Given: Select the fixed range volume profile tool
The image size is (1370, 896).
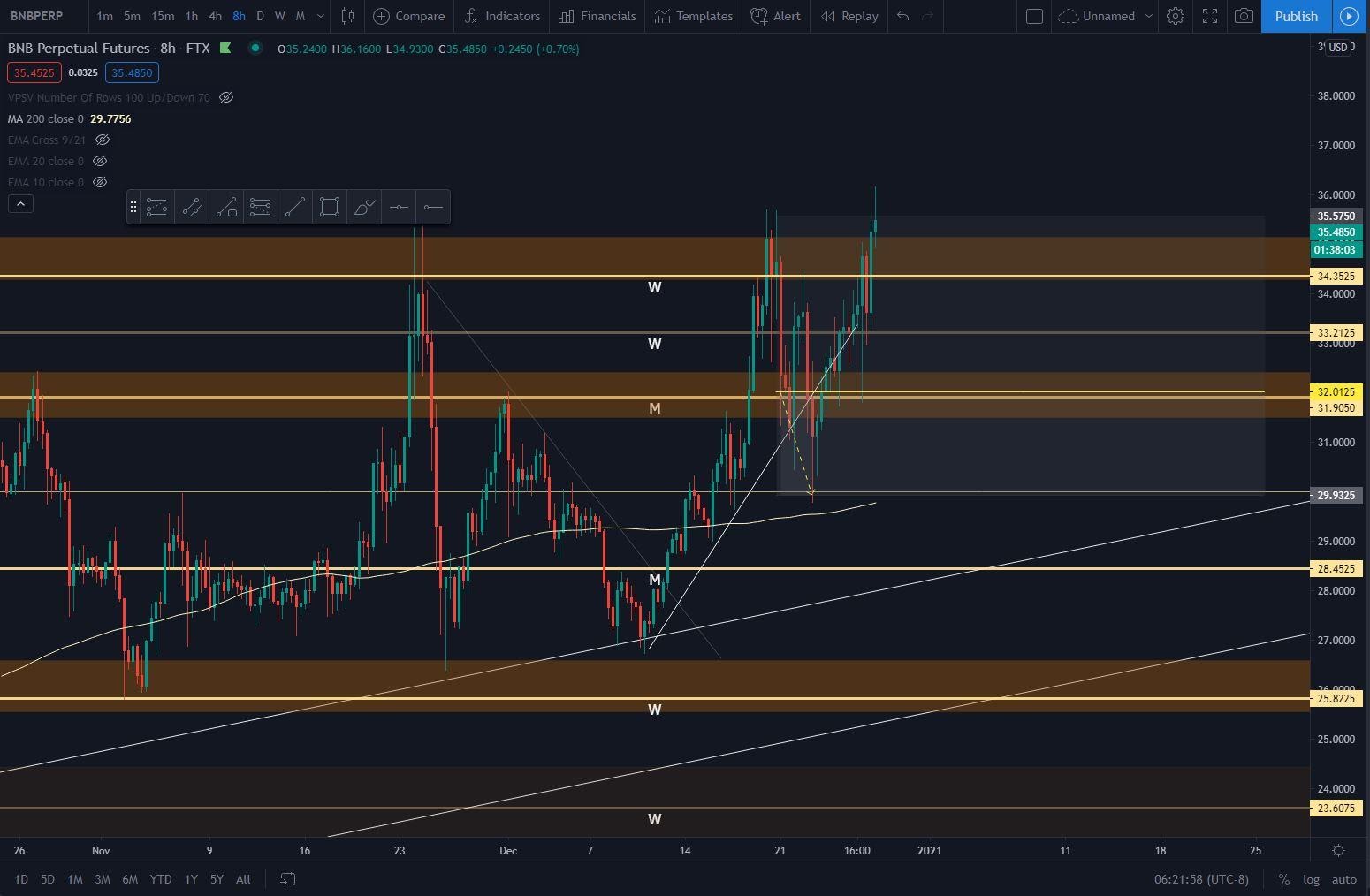Looking at the screenshot, I should tap(260, 207).
